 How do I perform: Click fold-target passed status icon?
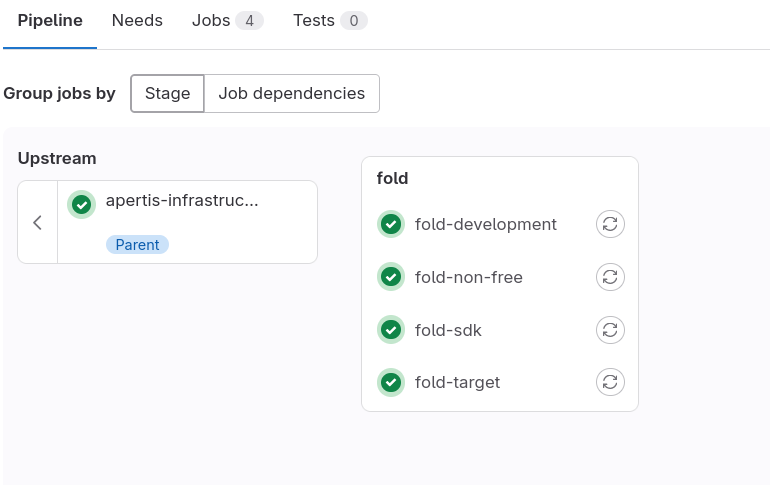click(x=391, y=382)
